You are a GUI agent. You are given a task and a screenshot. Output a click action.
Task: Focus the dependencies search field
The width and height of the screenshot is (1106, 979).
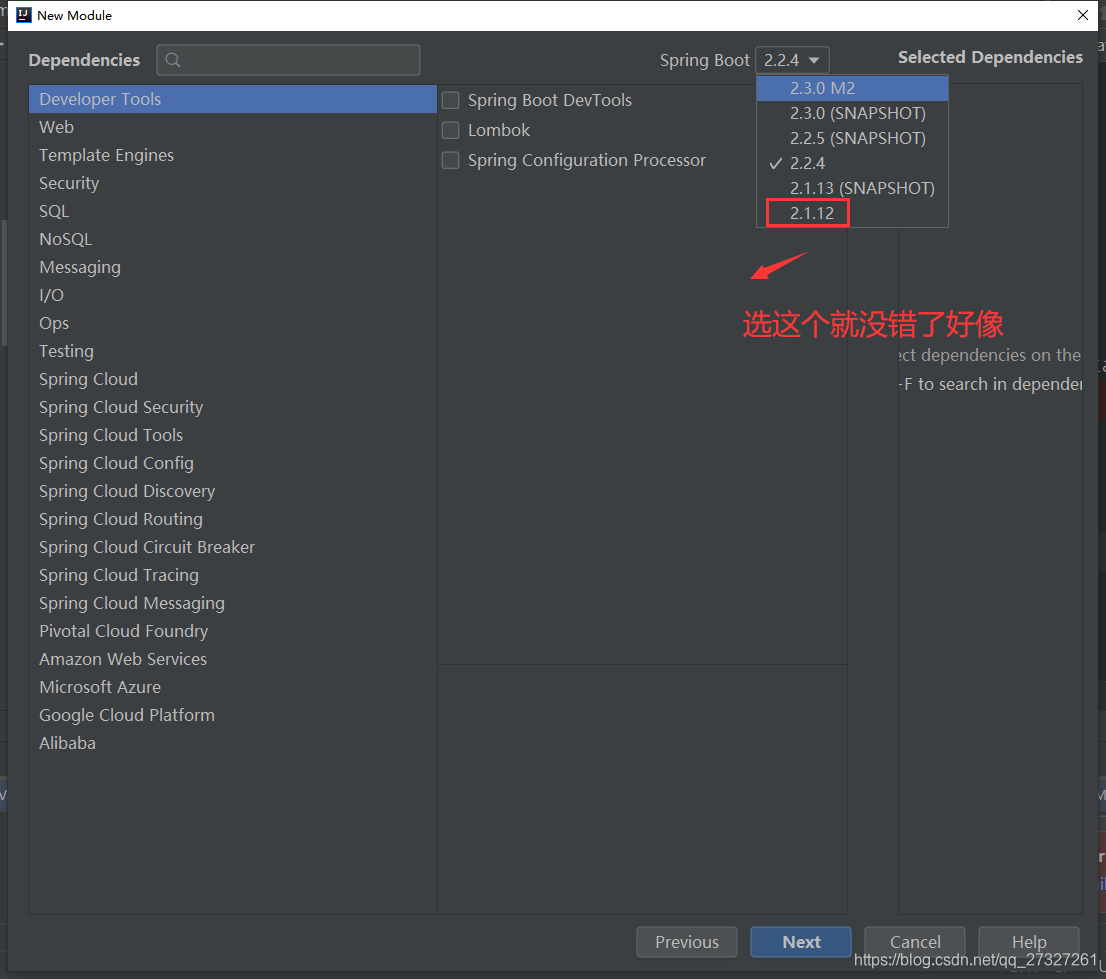click(288, 60)
